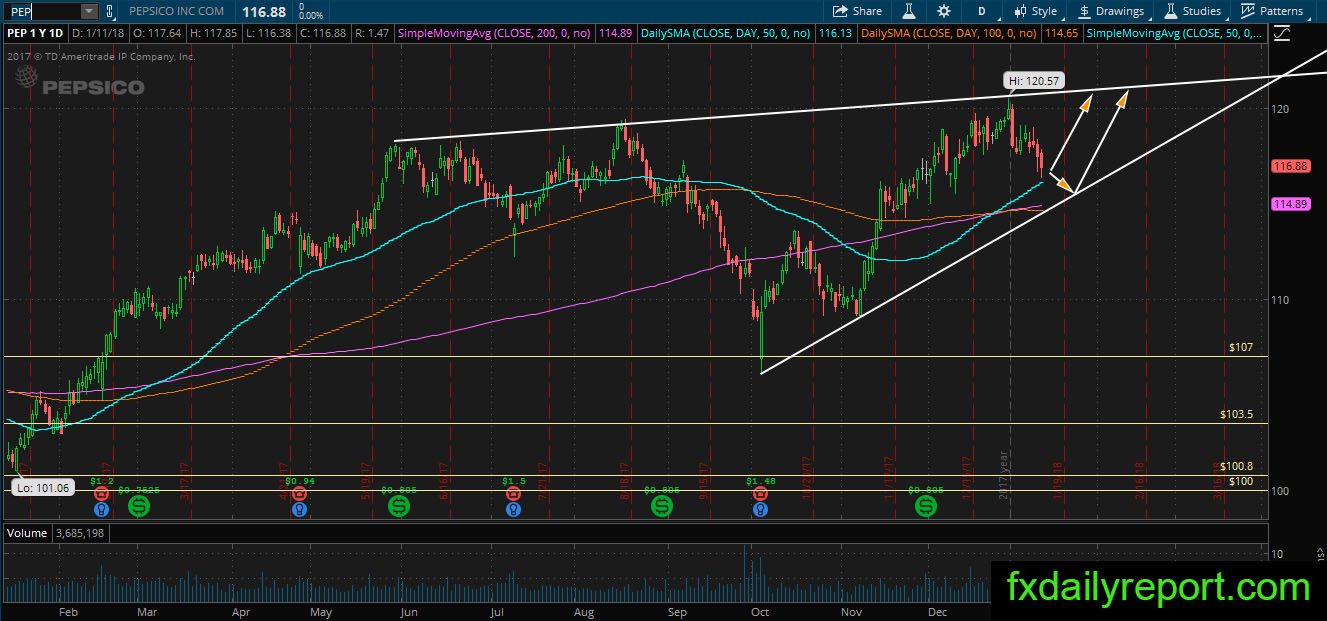Click the $103.5 level label
The width and height of the screenshot is (1327, 621).
tap(1237, 414)
